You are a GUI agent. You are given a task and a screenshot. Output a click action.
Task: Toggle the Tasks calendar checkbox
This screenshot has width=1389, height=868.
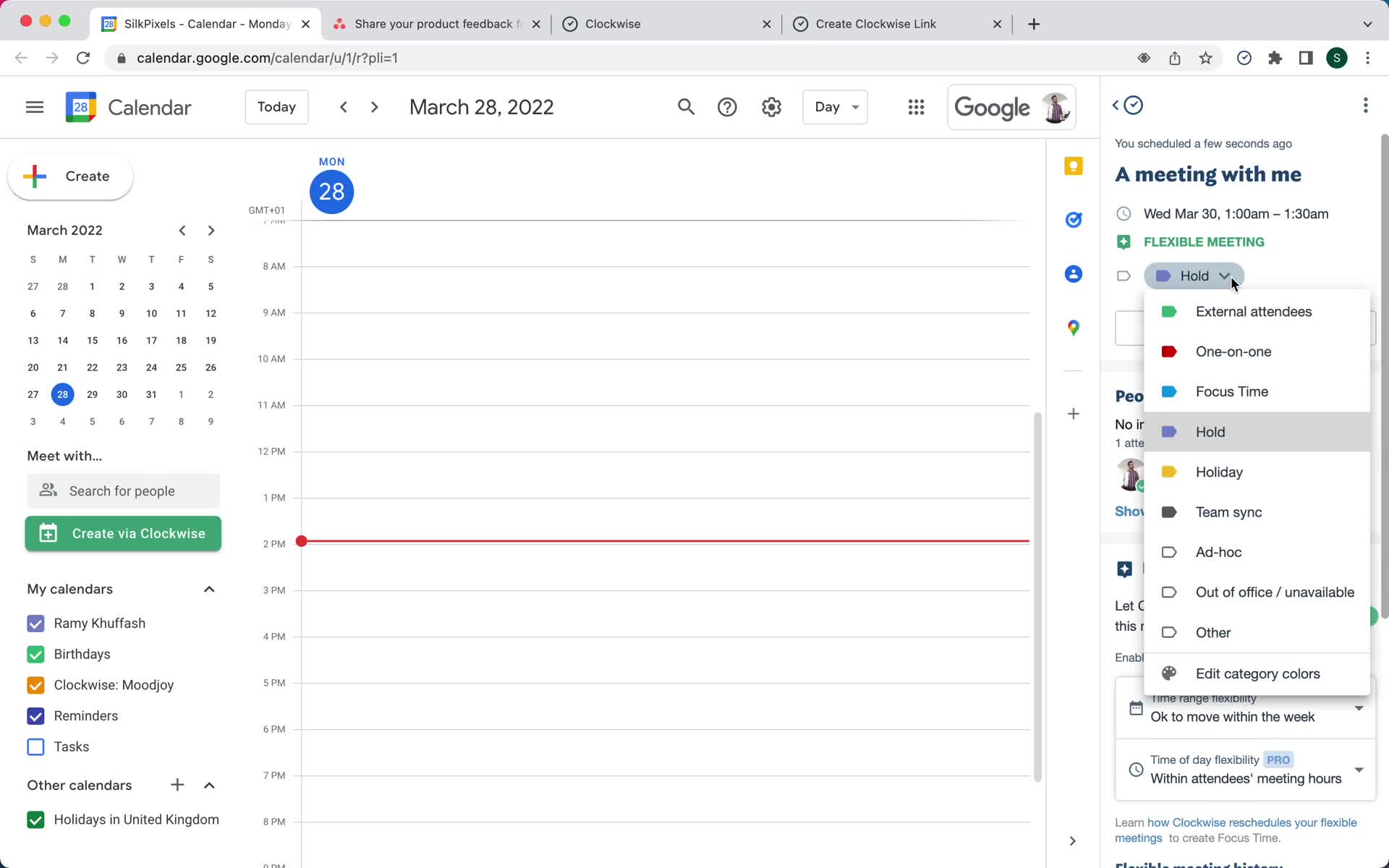(x=35, y=746)
